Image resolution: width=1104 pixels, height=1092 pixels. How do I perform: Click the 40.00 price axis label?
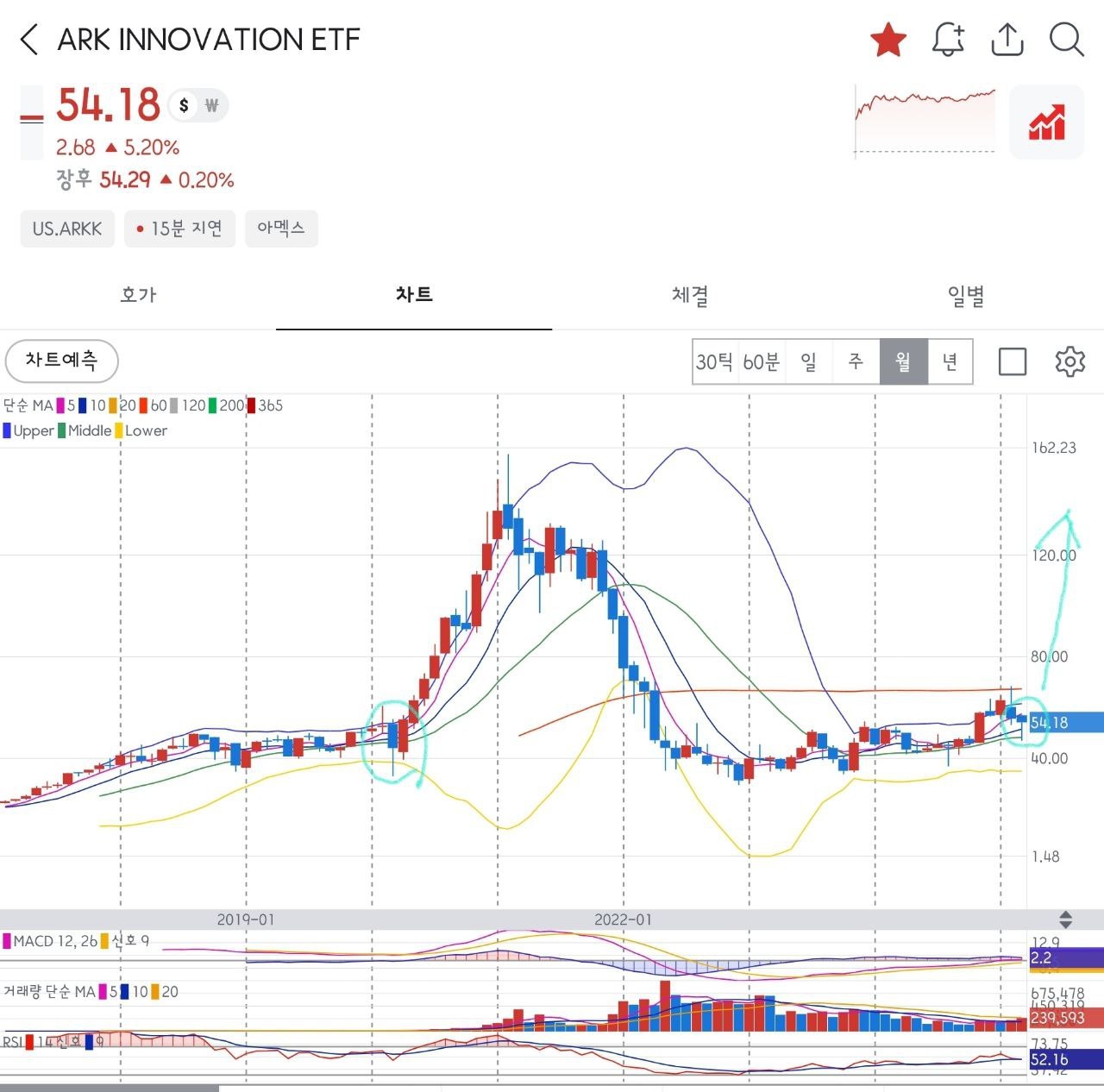(1049, 758)
